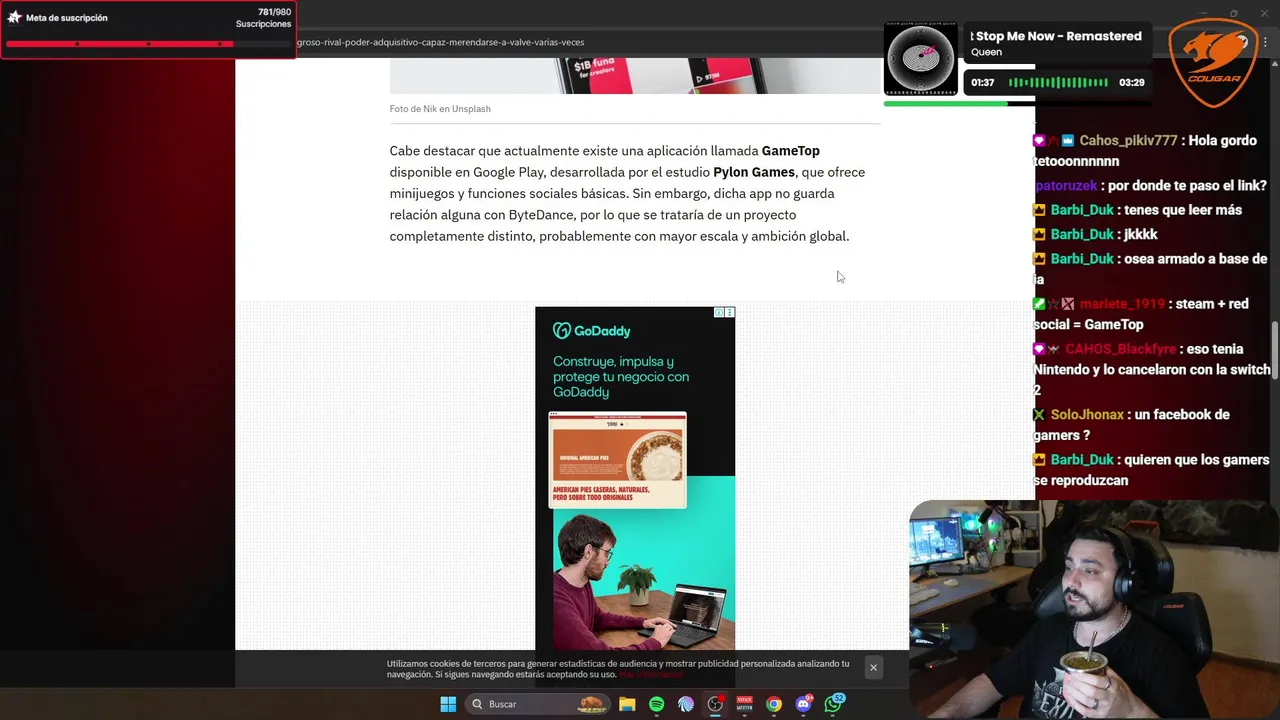Viewport: 1280px width, 720px height.
Task: Click Barbi_Duk's 'jkkkk' message
Action: (1140, 234)
